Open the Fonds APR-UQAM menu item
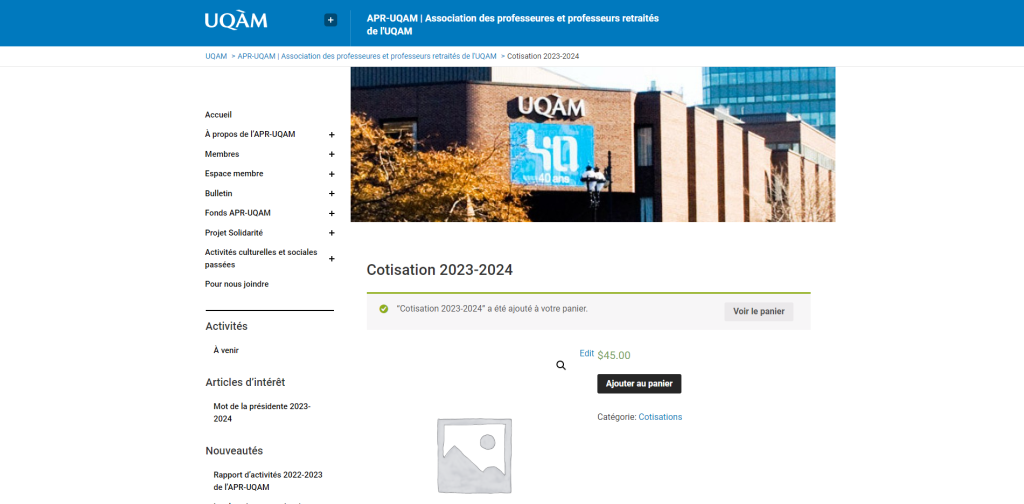The image size is (1024, 504). [238, 213]
